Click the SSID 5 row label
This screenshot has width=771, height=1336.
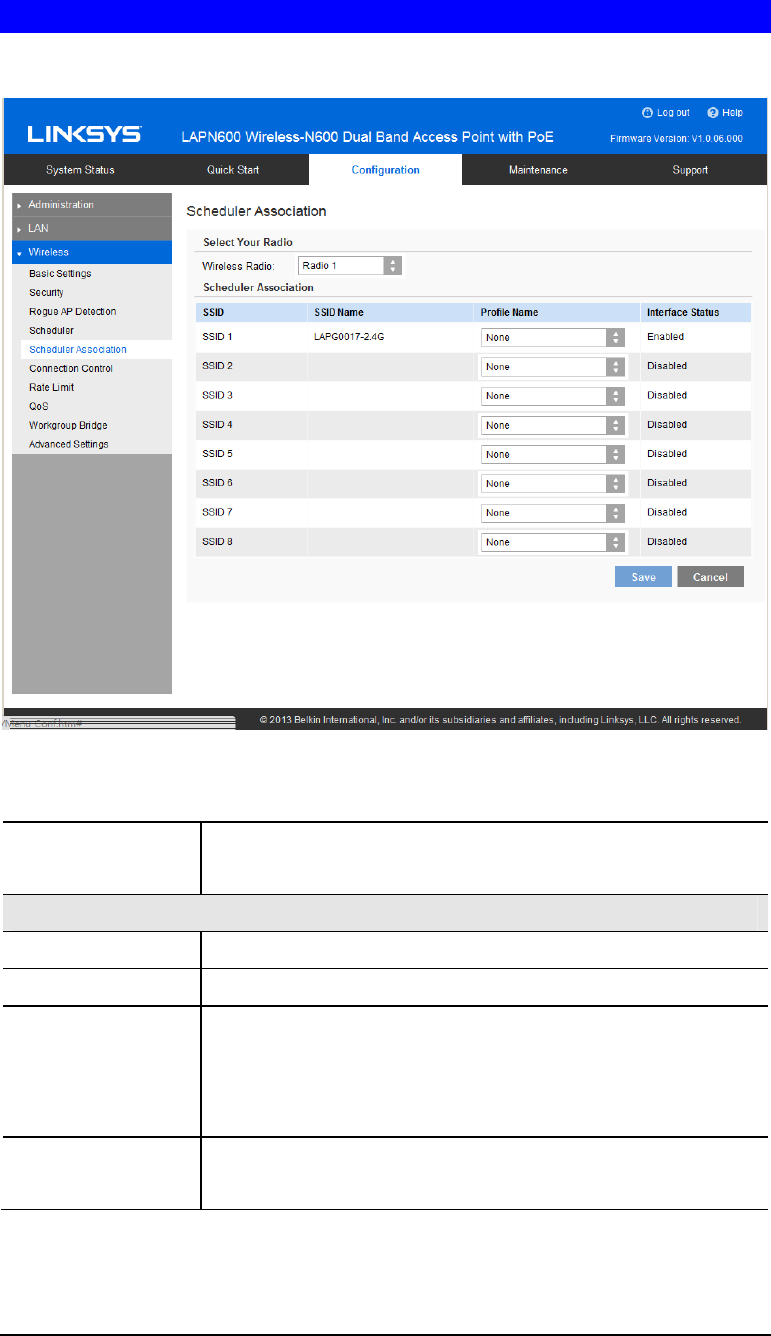click(217, 454)
